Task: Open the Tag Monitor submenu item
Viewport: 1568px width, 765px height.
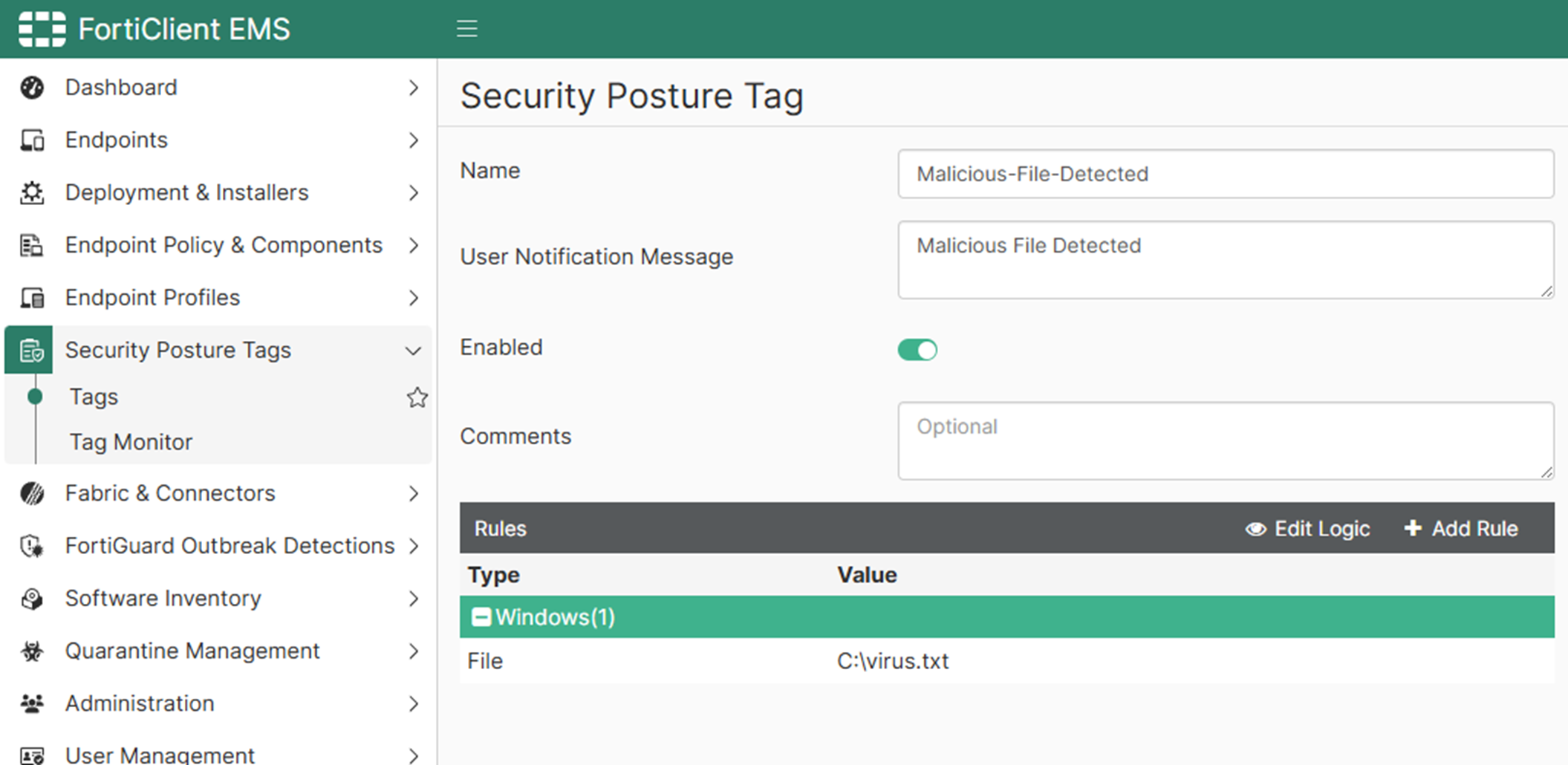Action: (131, 442)
